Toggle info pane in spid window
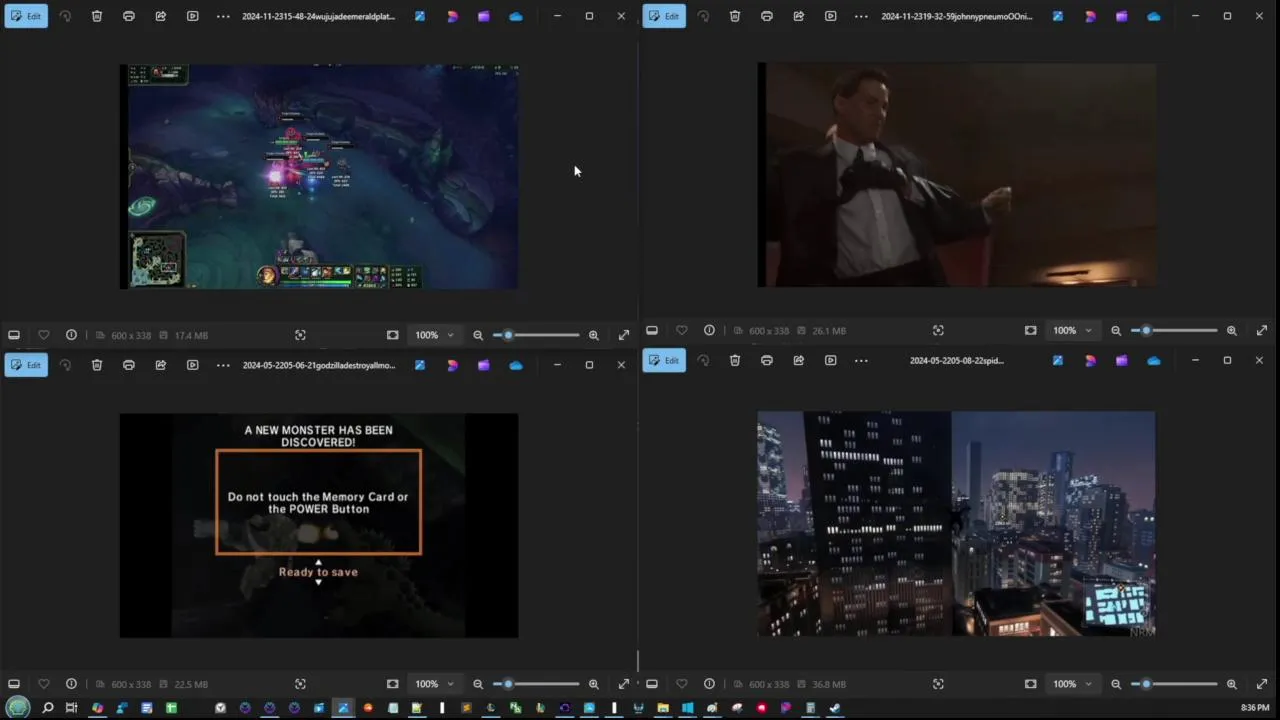The image size is (1280, 720). [709, 684]
